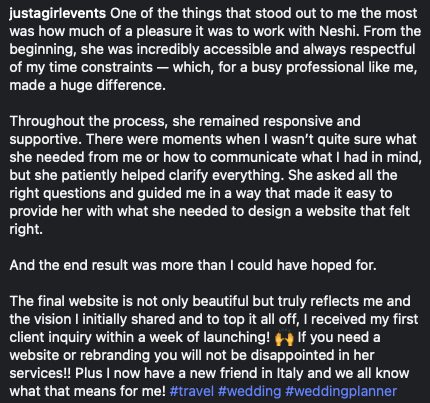Click the paragraph starting "Throughout the process"
The image size is (430, 403).
[215, 175]
